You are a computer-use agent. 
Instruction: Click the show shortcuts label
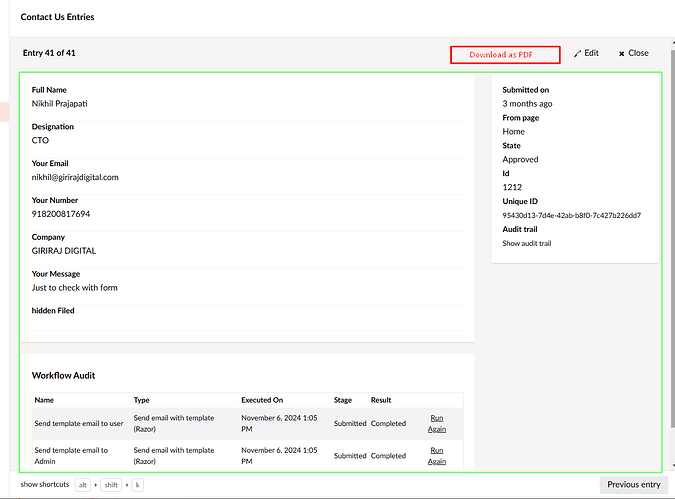[45, 485]
